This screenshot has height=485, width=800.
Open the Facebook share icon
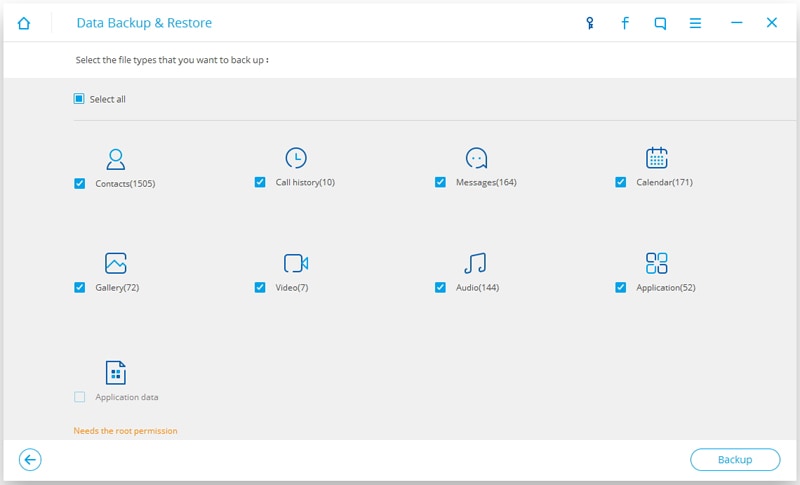pos(624,23)
